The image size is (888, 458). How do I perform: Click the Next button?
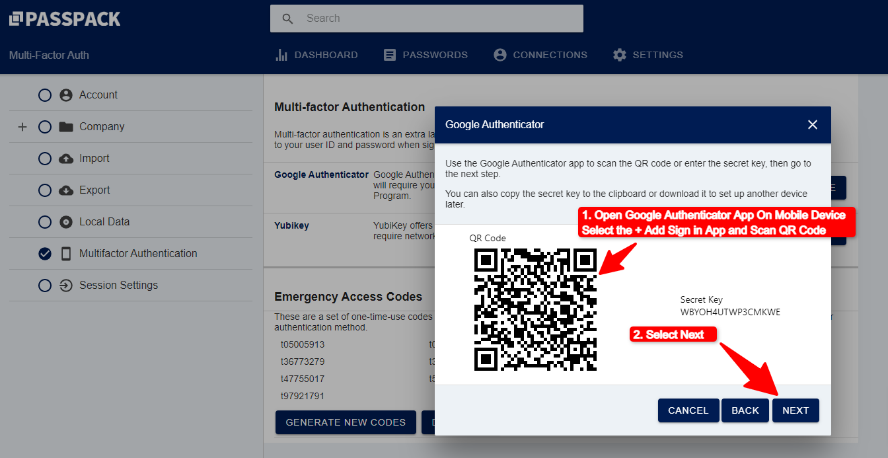pyautogui.click(x=796, y=410)
